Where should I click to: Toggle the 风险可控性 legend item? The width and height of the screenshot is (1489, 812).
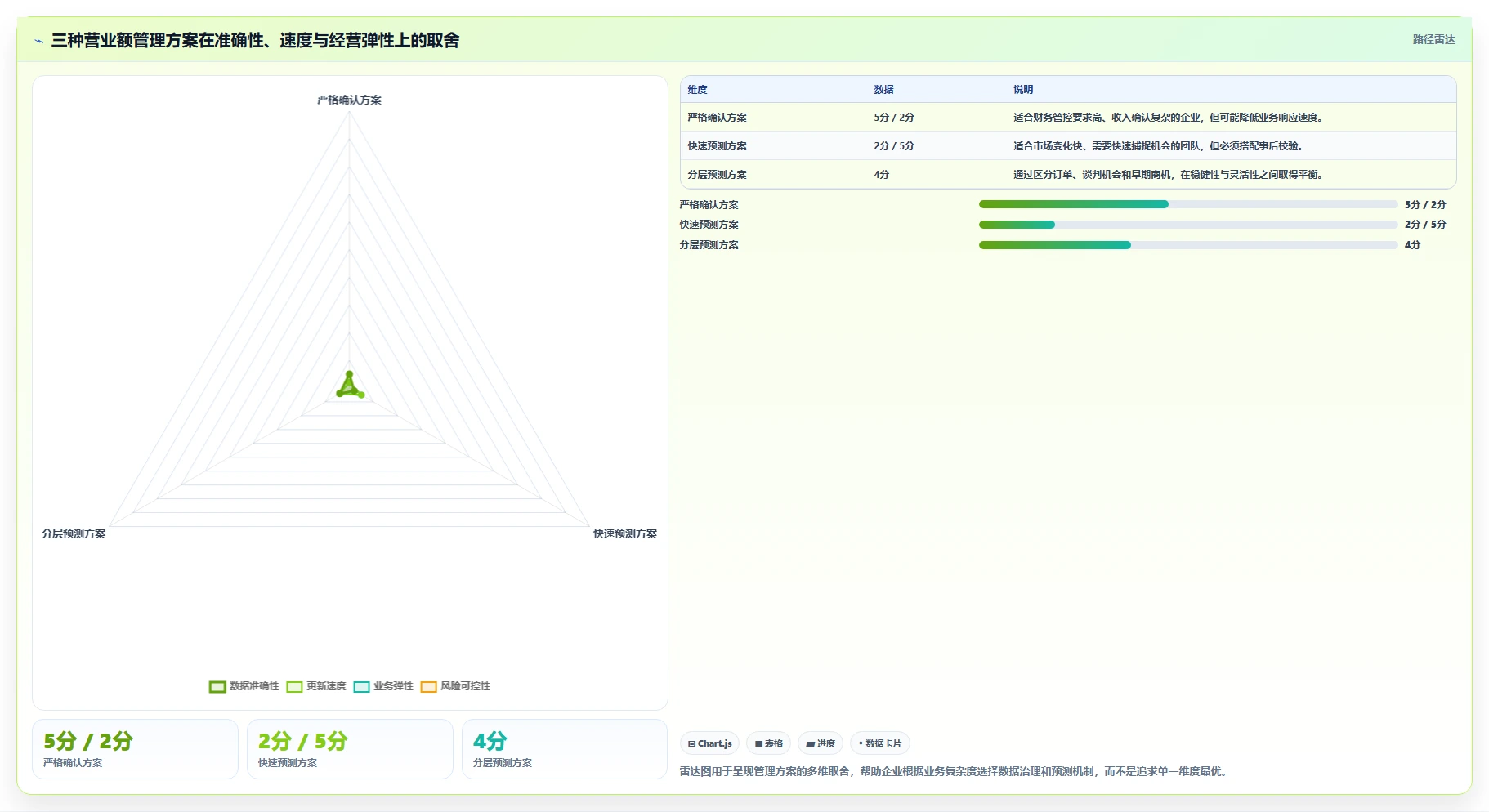455,686
